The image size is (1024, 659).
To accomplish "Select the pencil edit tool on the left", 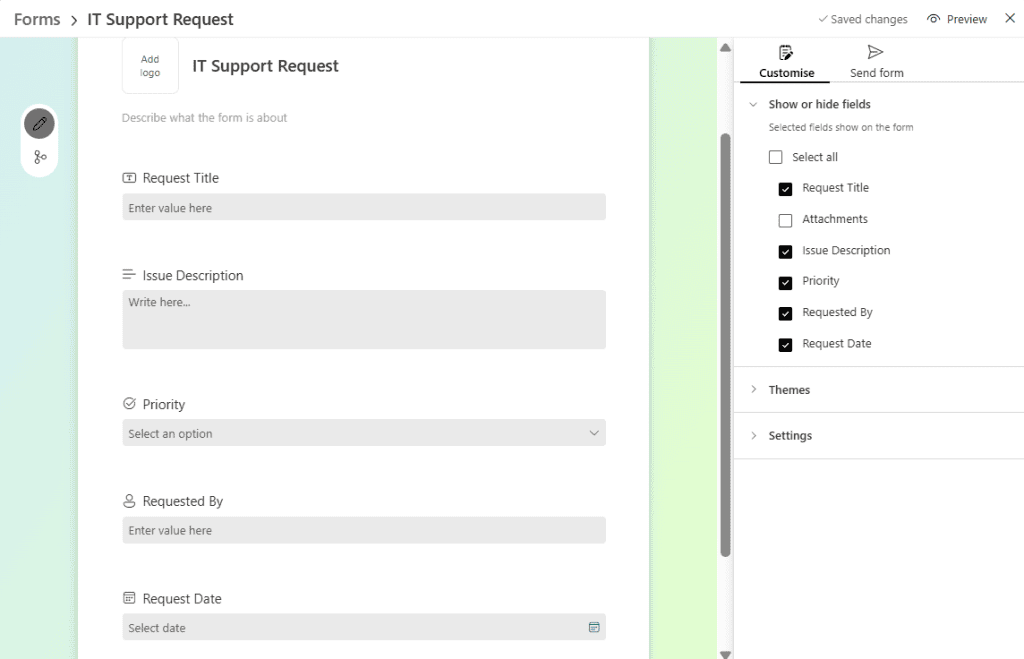I will (39, 123).
